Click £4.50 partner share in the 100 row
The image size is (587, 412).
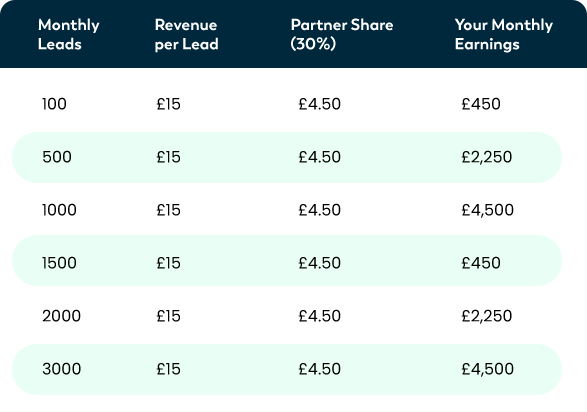(x=320, y=104)
